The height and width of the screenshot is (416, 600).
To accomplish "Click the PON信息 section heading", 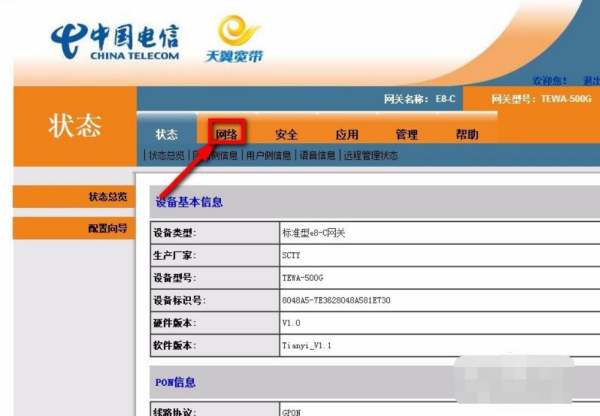I will coord(175,382).
